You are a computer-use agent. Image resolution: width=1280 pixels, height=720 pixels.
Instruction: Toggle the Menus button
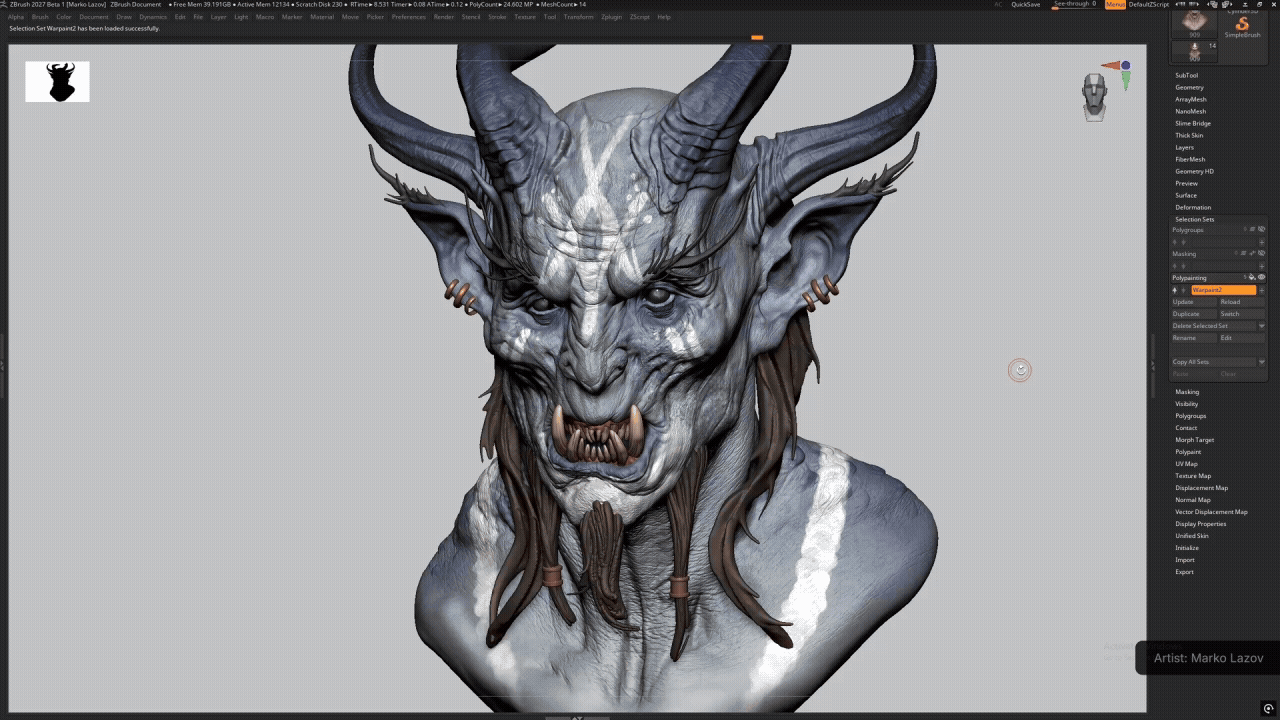pos(1115,4)
